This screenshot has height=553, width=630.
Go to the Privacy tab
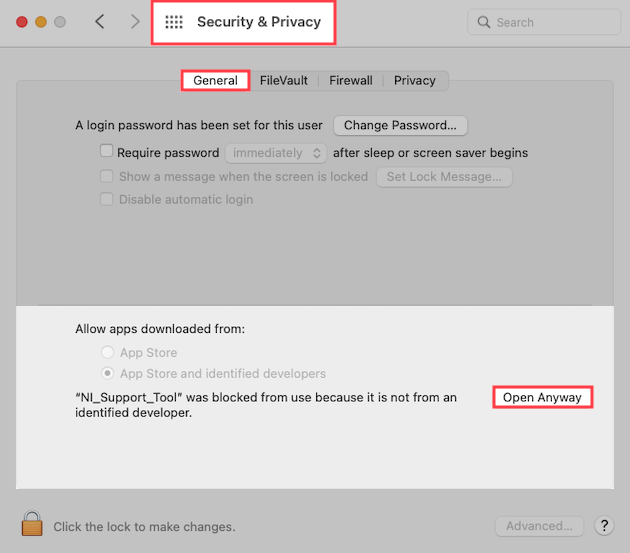[x=414, y=80]
